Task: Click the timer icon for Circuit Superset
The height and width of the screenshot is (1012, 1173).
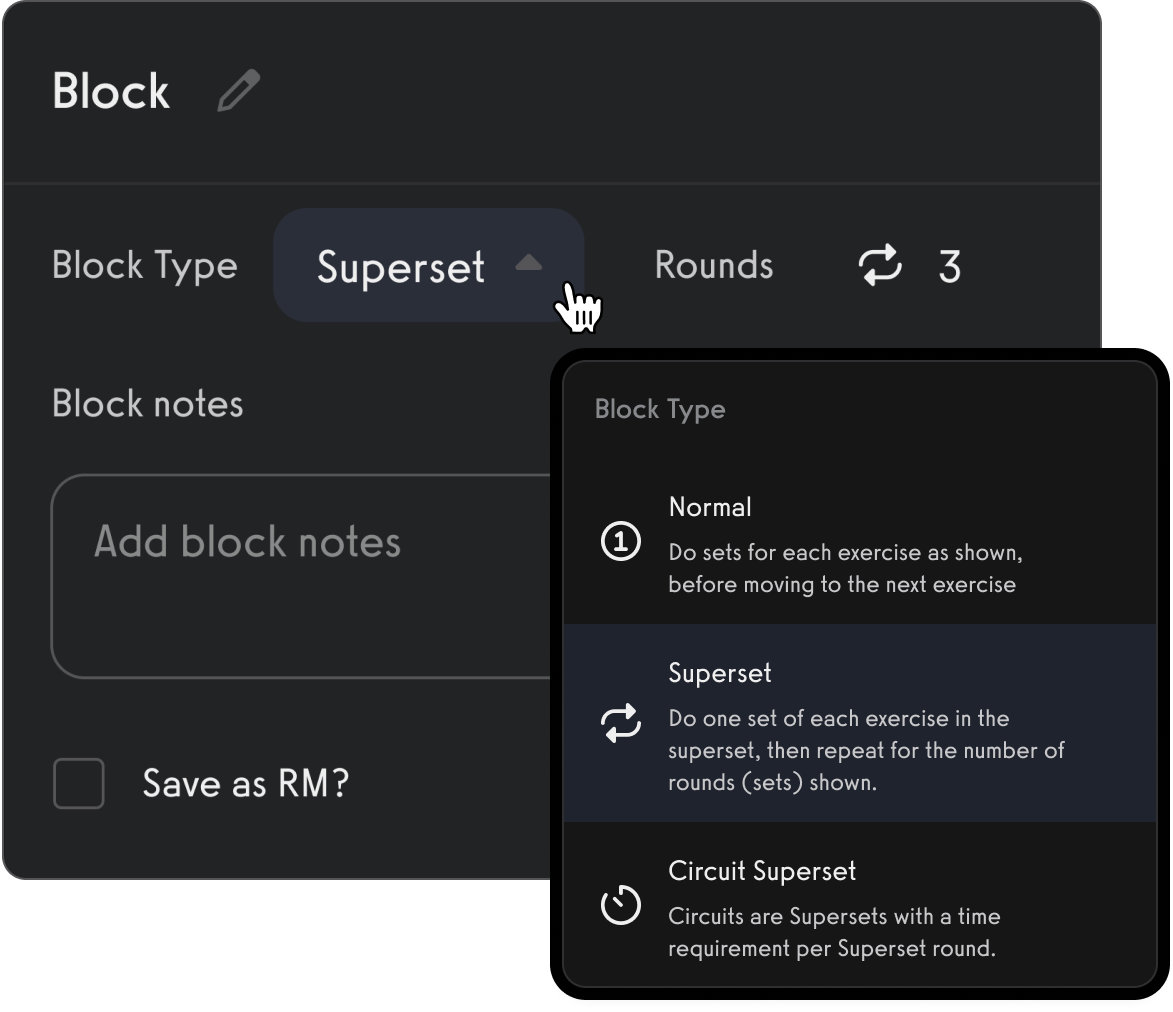Action: [620, 906]
